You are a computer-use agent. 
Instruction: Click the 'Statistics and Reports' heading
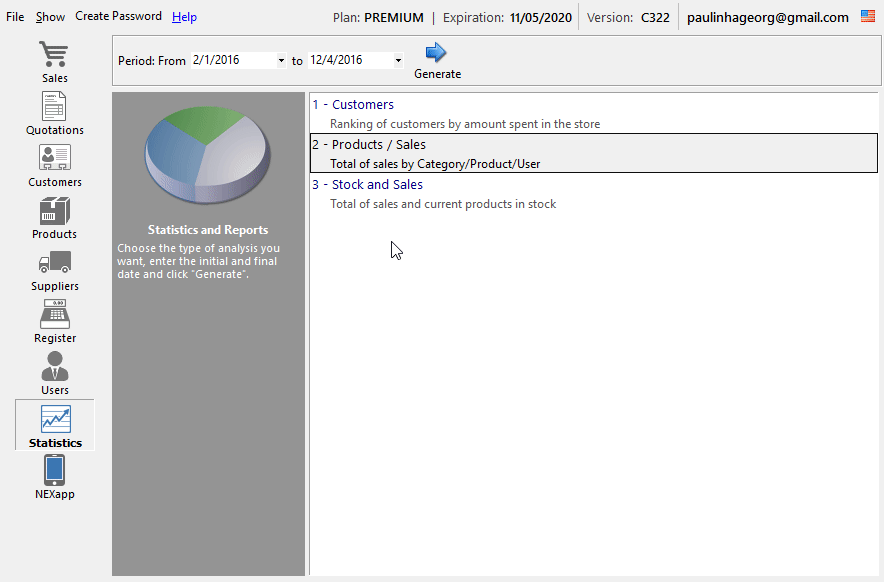(208, 230)
